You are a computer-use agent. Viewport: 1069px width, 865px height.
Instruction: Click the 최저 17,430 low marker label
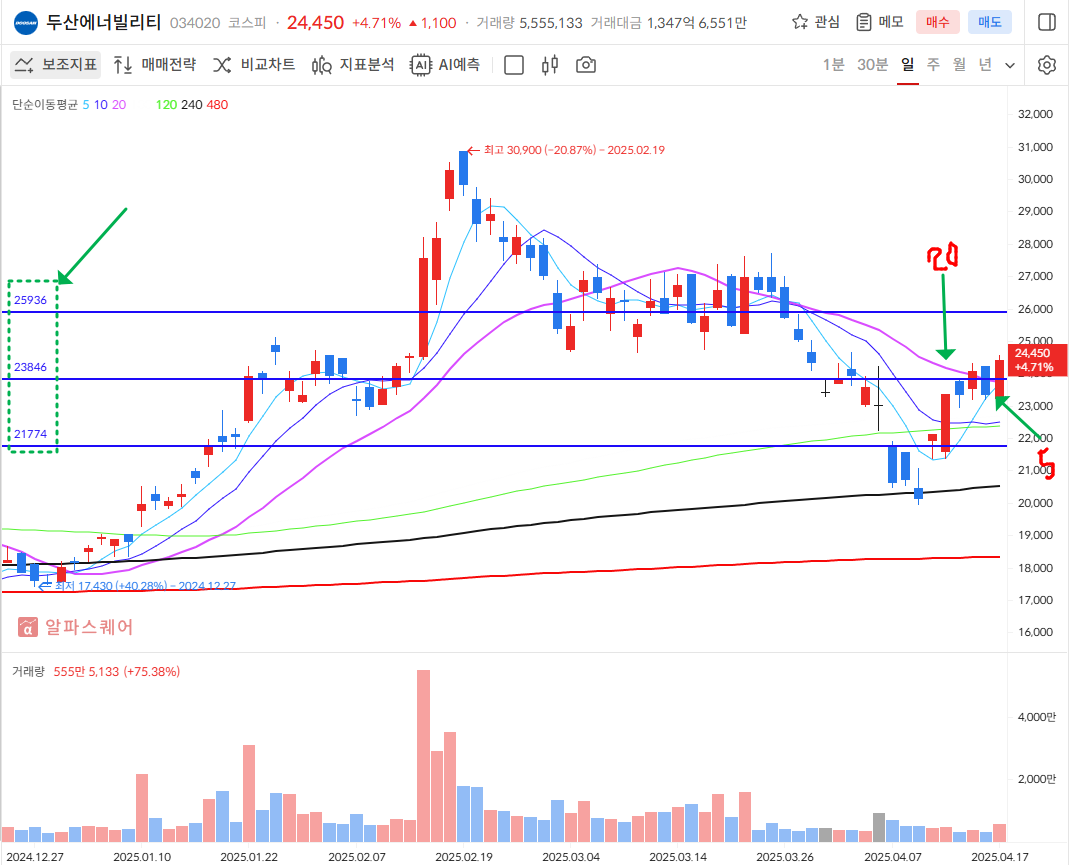[145, 586]
